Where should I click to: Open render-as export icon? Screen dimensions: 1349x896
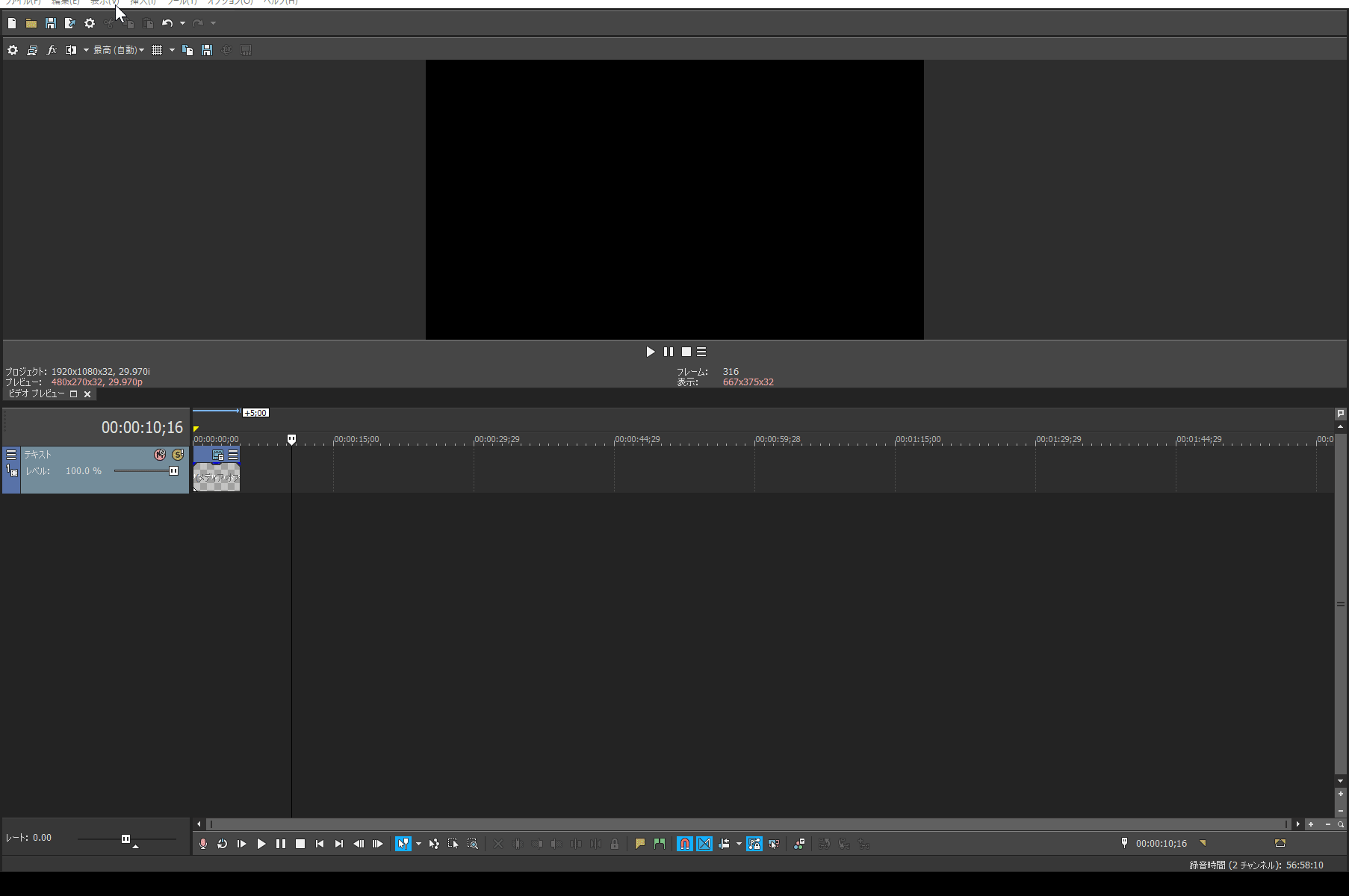click(70, 23)
